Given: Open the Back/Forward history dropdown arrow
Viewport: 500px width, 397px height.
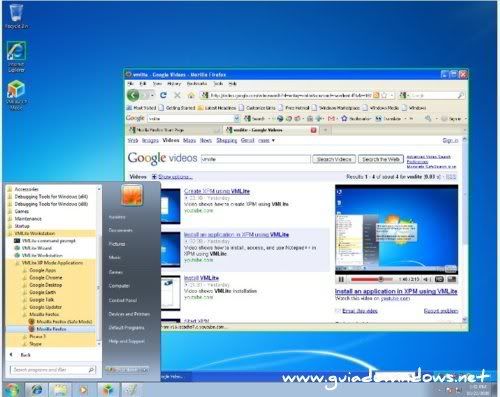Looking at the screenshot, I should (x=152, y=95).
